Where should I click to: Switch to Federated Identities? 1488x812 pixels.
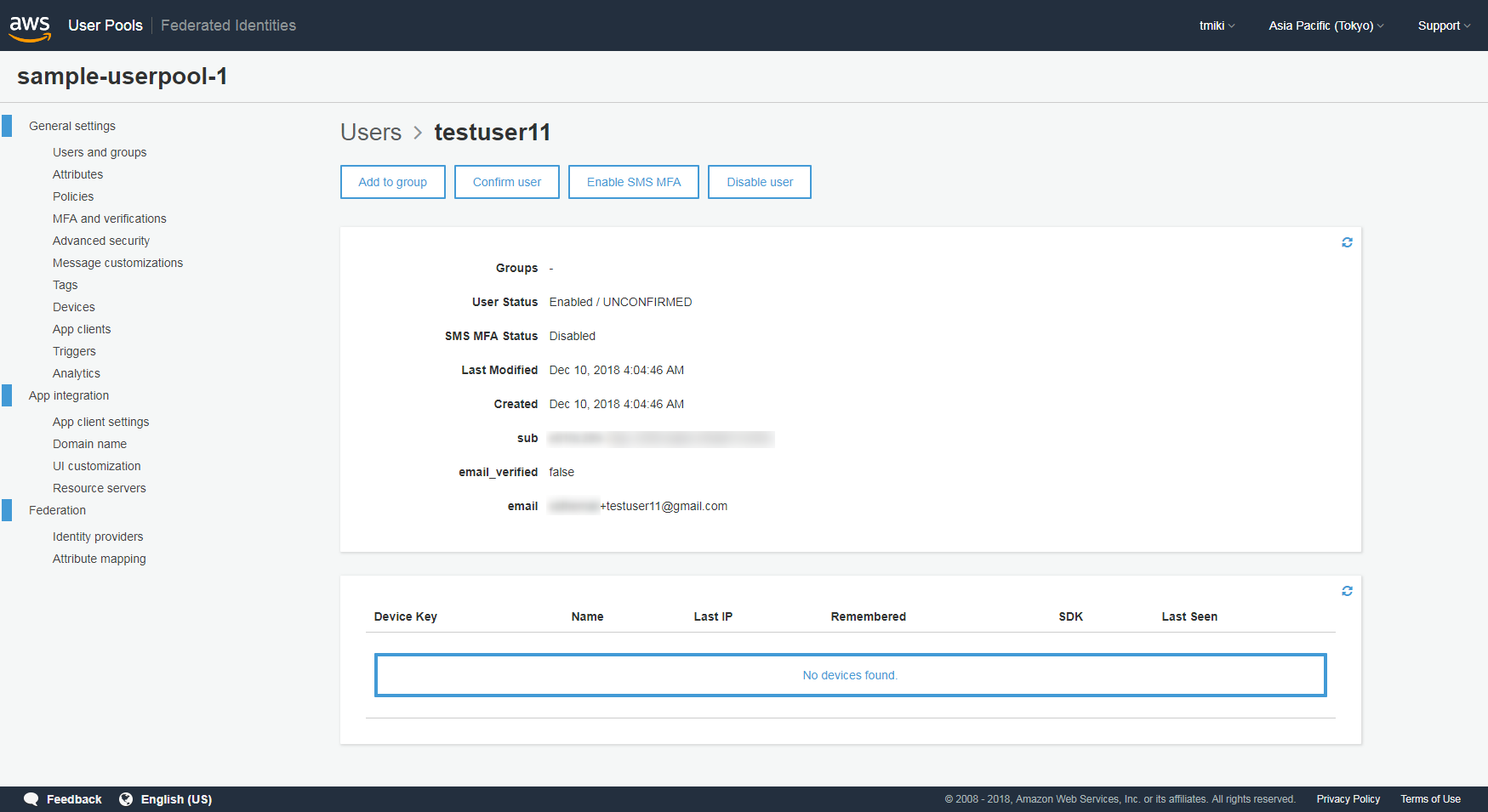227,25
